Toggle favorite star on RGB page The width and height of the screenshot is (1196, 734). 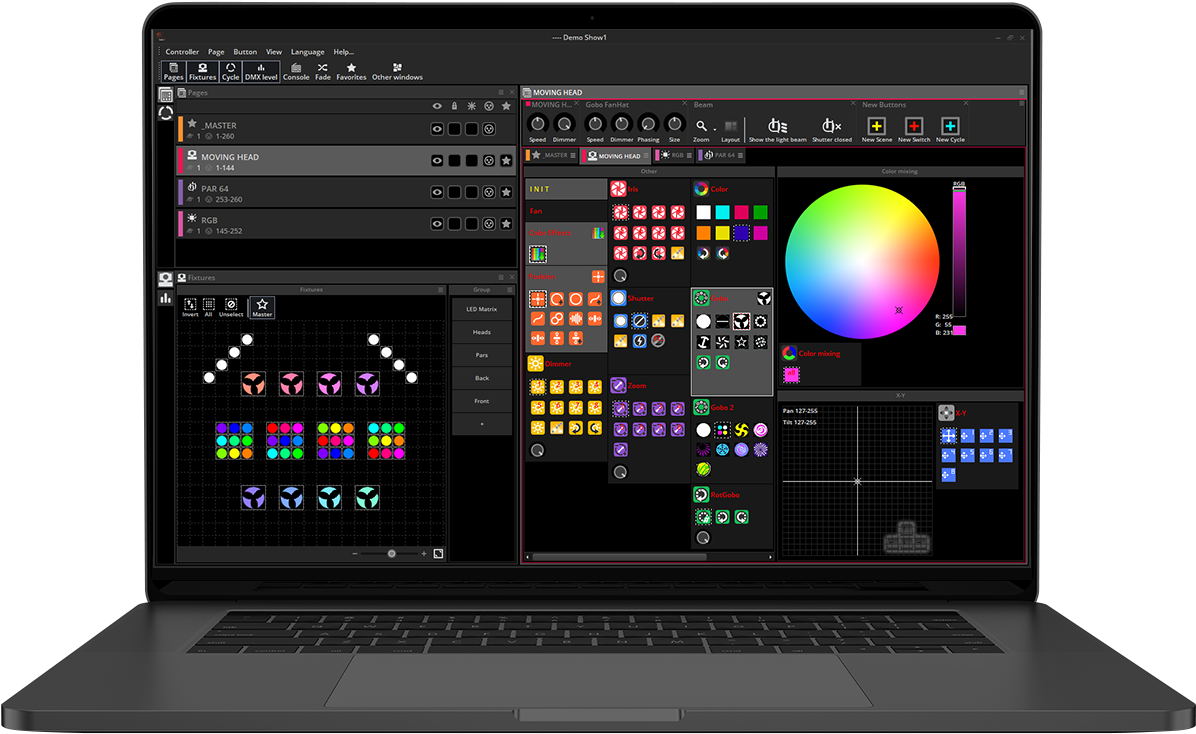point(506,224)
